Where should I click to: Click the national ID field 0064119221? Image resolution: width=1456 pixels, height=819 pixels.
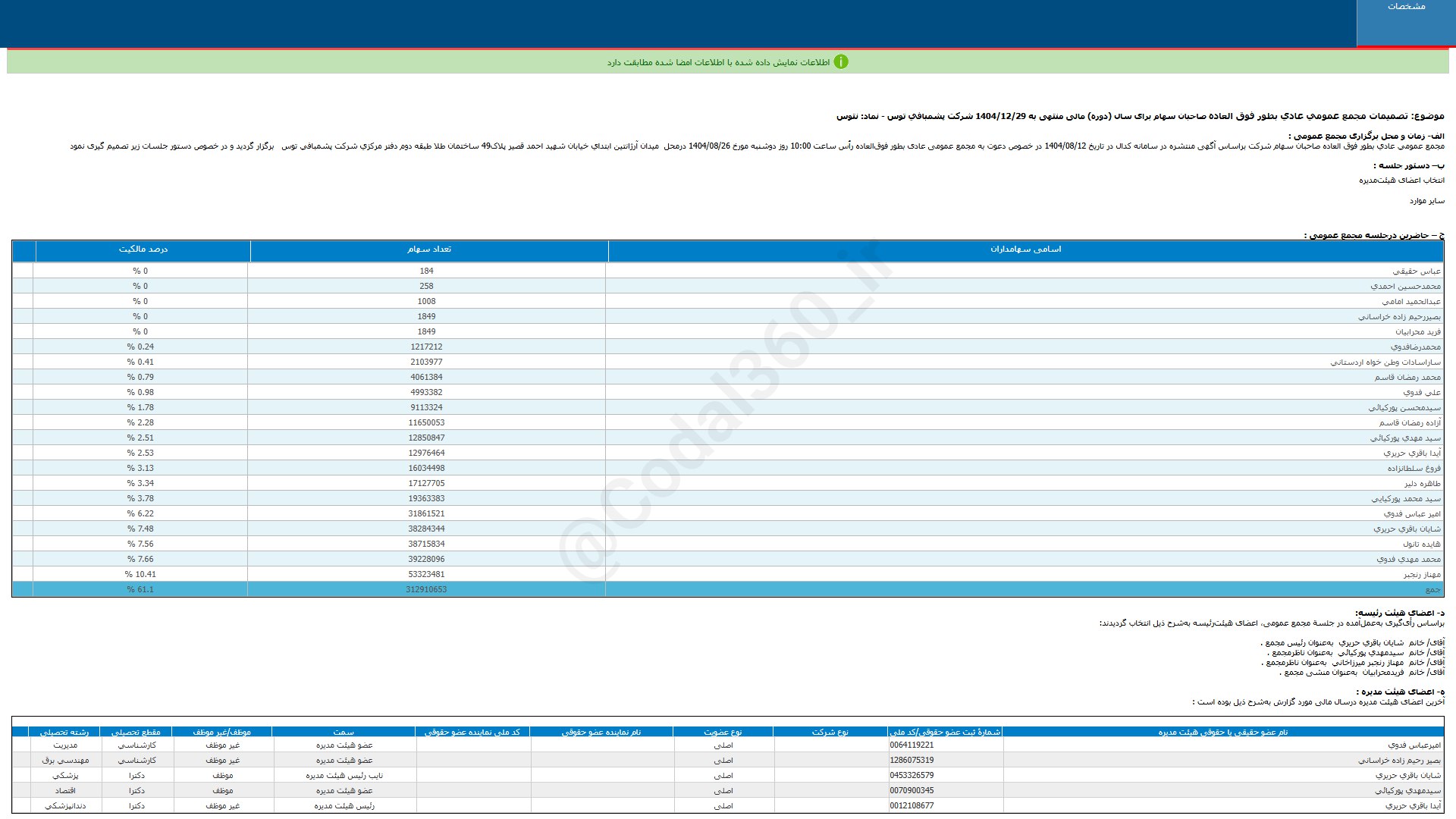[912, 745]
